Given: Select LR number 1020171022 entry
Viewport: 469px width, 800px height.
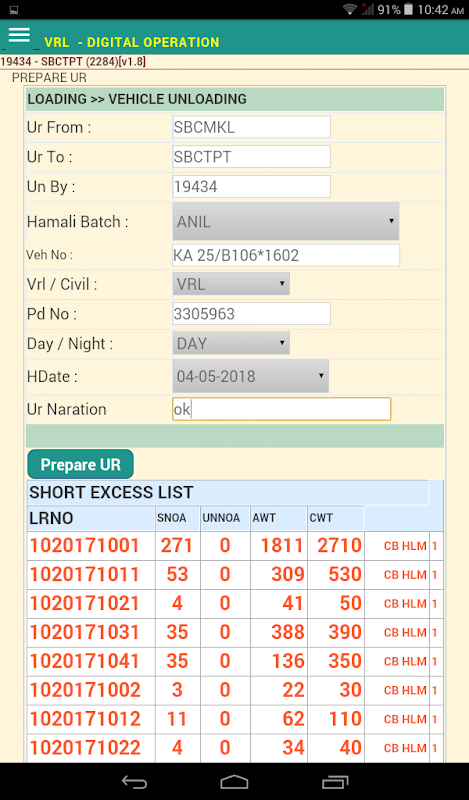Looking at the screenshot, I should 85,748.
